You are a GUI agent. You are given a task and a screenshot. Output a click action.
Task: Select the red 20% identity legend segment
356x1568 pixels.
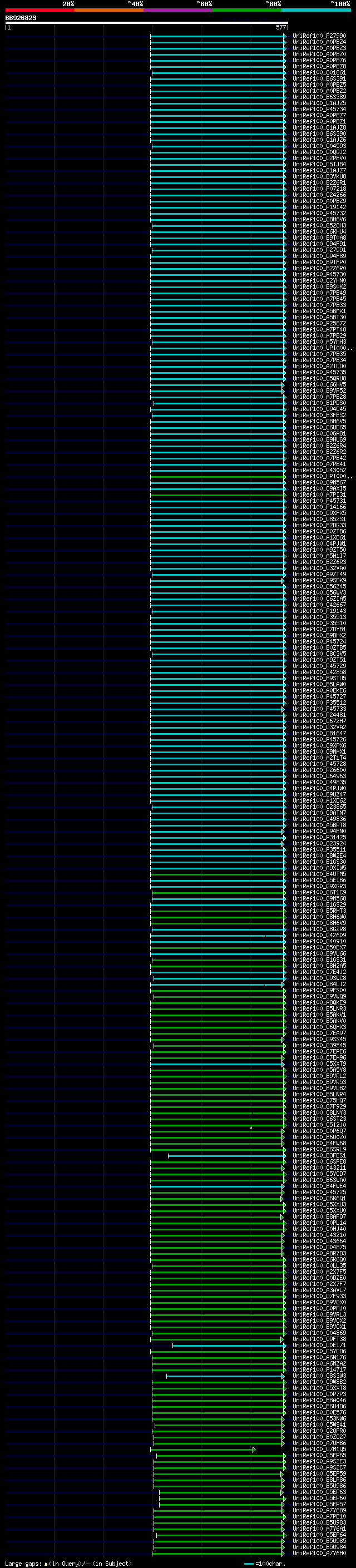[39, 11]
